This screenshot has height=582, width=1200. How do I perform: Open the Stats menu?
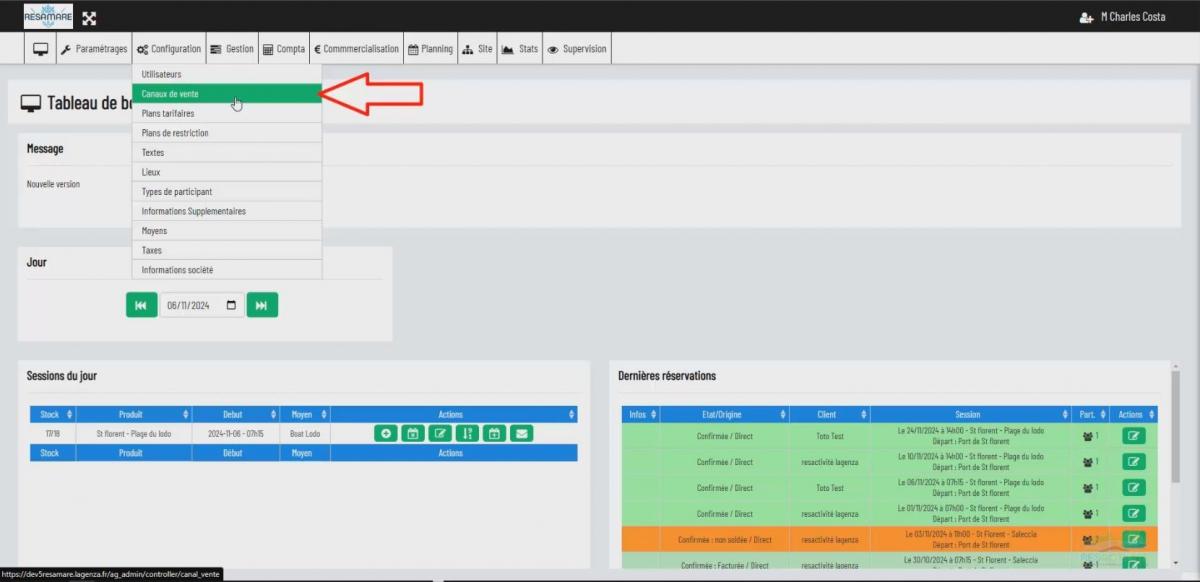coord(520,49)
